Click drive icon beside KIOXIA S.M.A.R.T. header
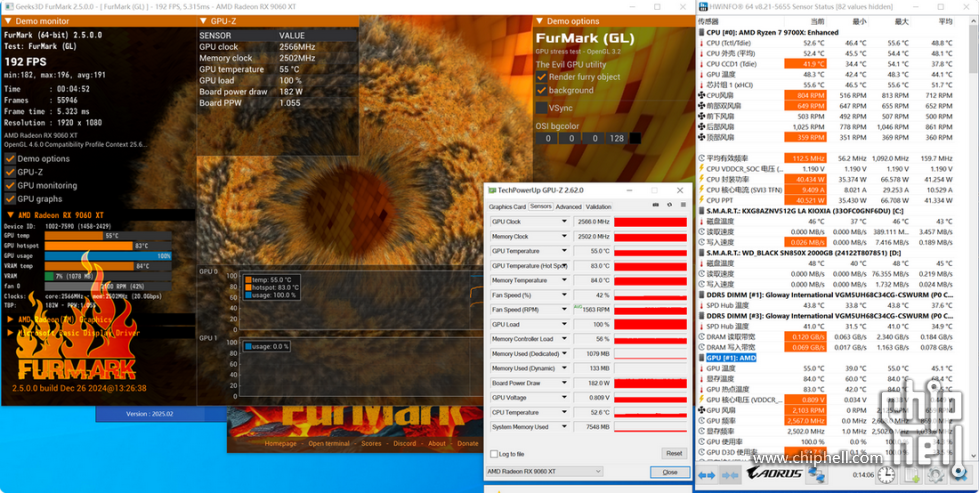Image resolution: width=979 pixels, height=493 pixels. point(701,211)
